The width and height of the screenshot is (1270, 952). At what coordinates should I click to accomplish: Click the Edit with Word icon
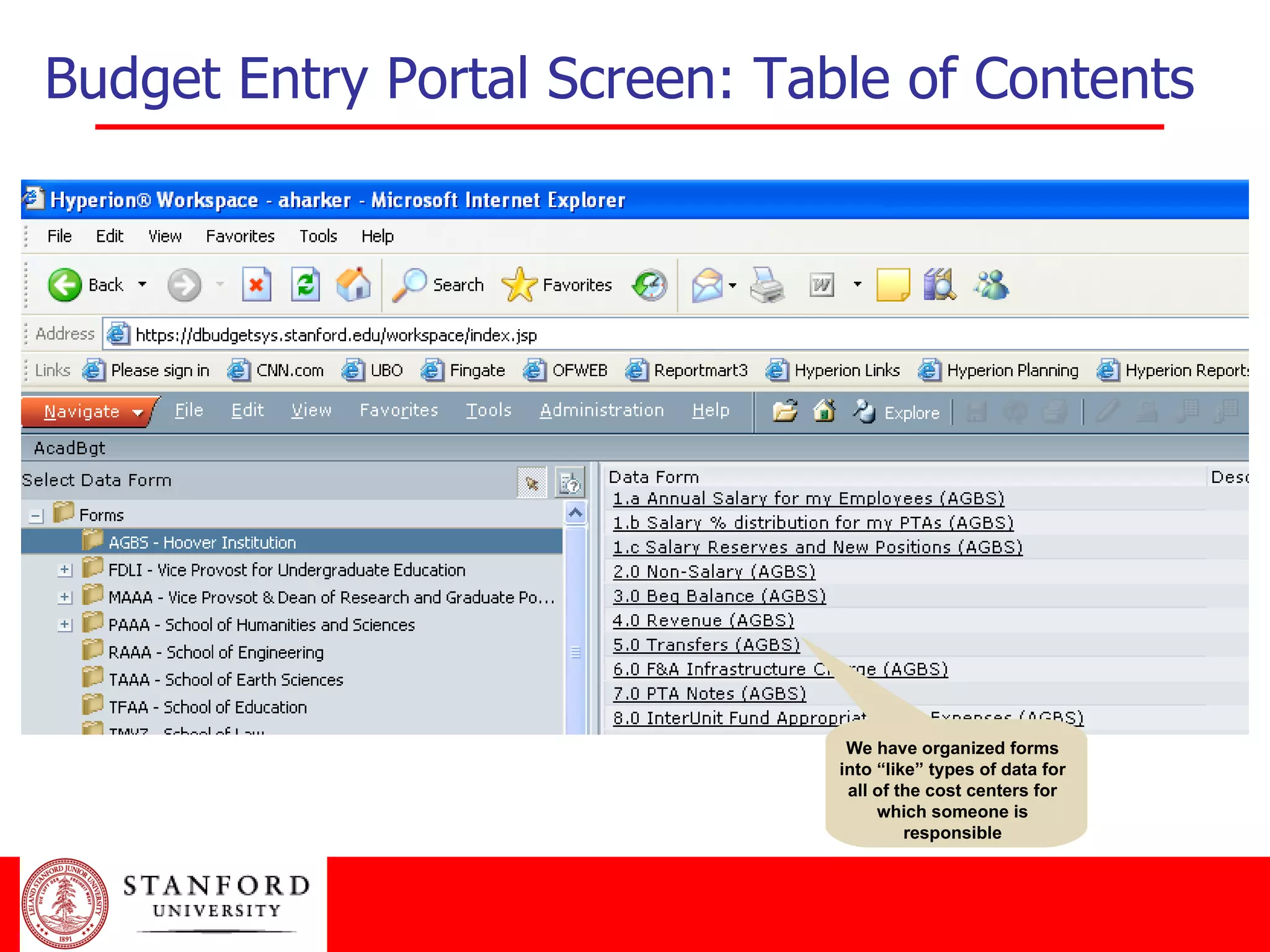coord(822,285)
